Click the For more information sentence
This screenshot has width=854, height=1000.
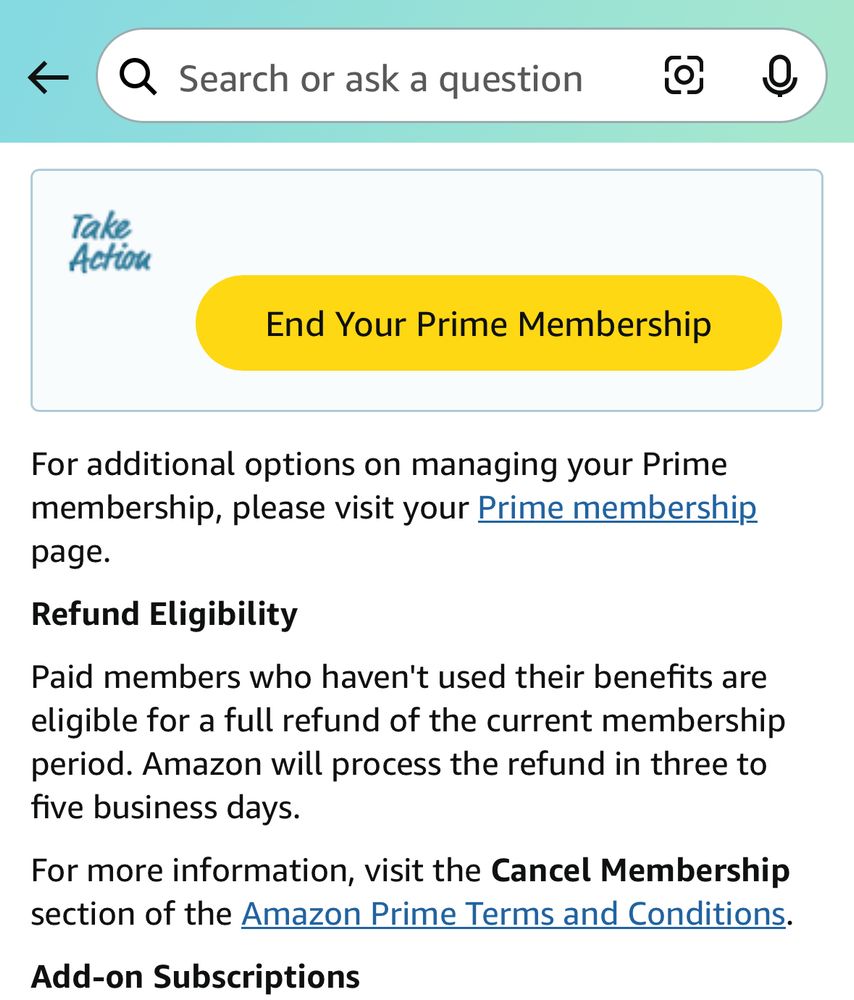tap(412, 892)
